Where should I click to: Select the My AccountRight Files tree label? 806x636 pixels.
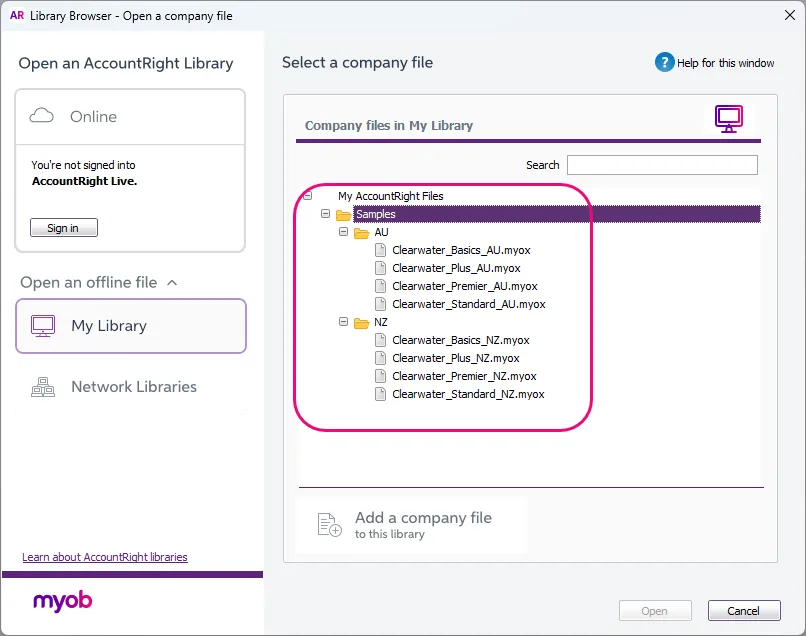(x=391, y=196)
